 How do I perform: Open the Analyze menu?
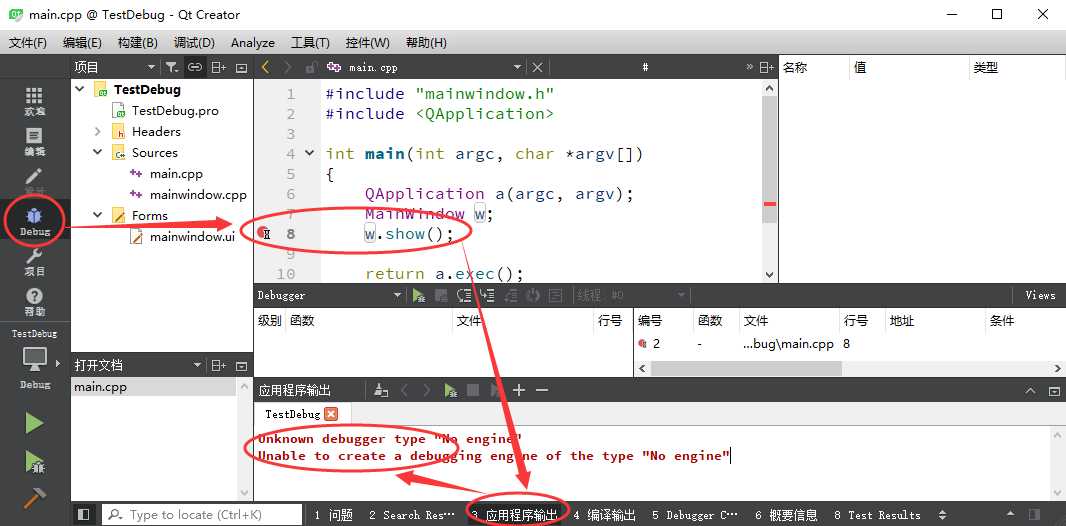tap(253, 42)
